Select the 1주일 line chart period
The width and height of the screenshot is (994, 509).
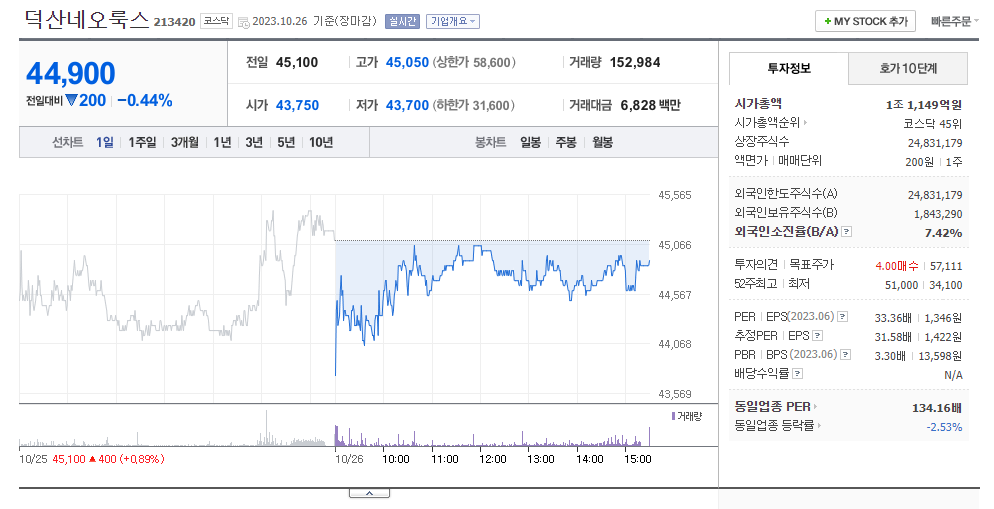point(142,143)
